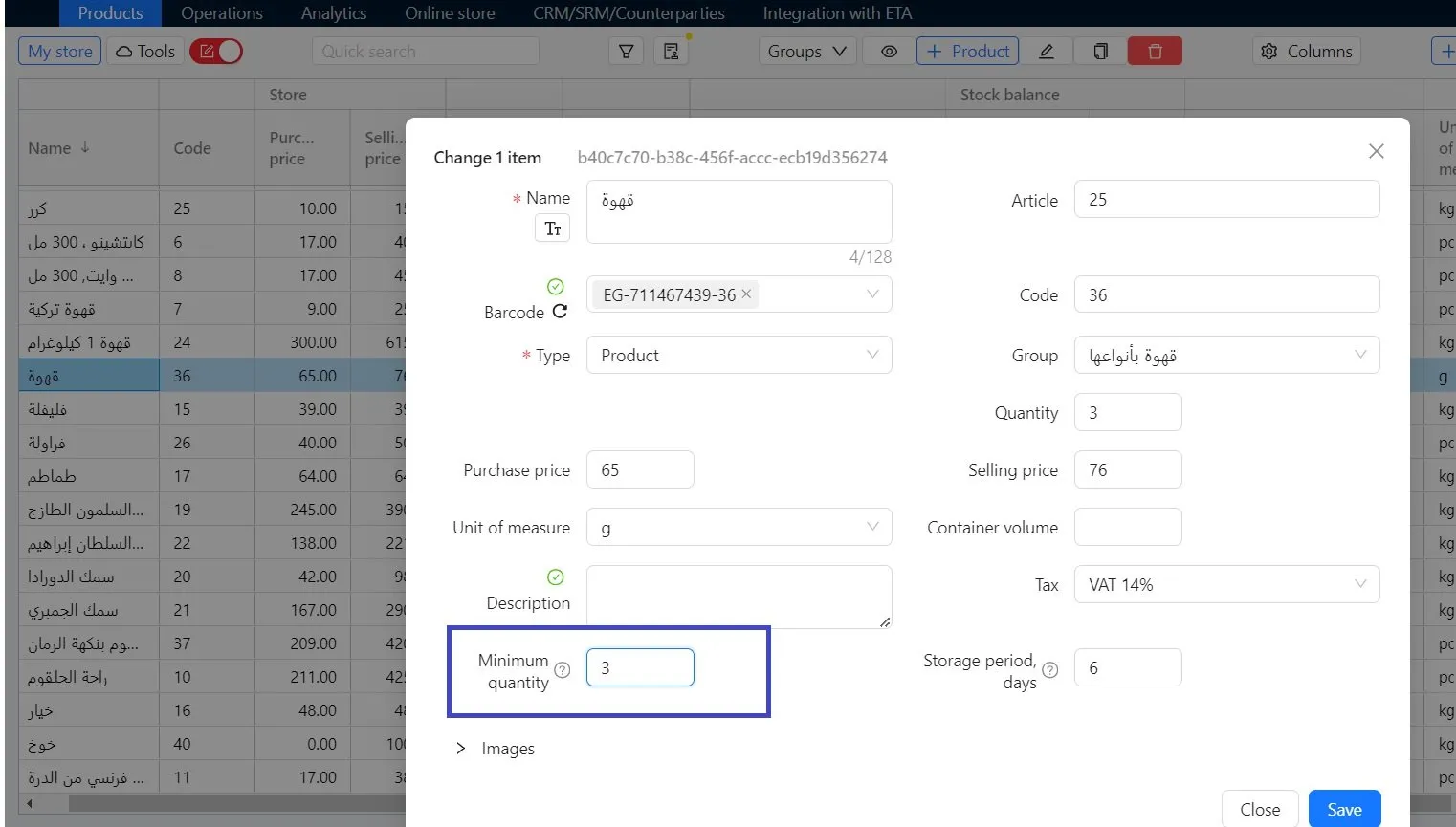Screen dimensions: 1456x827
Task: Click the item ID b40c7c70 text
Action: click(x=732, y=158)
